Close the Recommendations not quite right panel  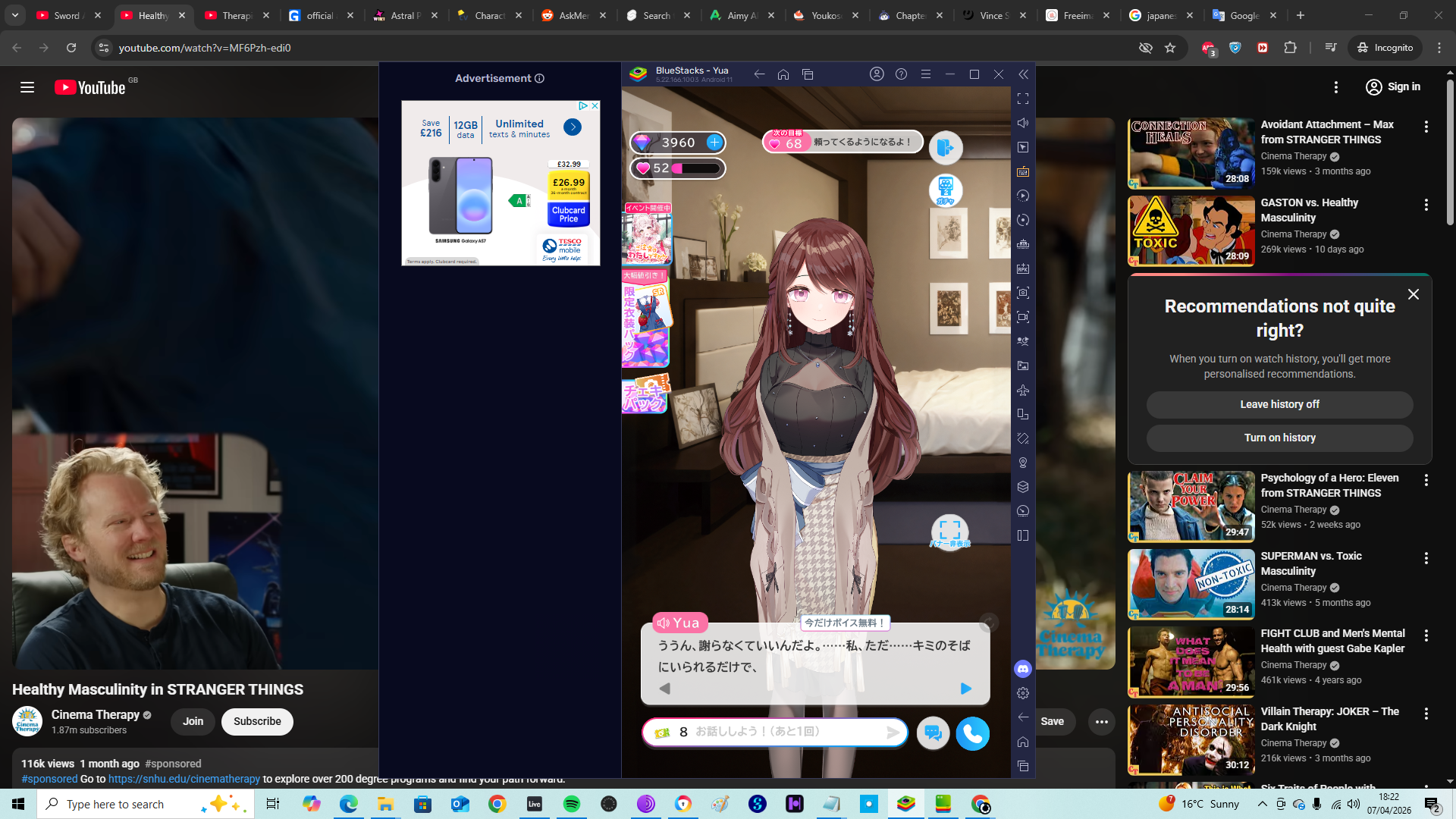1413,294
